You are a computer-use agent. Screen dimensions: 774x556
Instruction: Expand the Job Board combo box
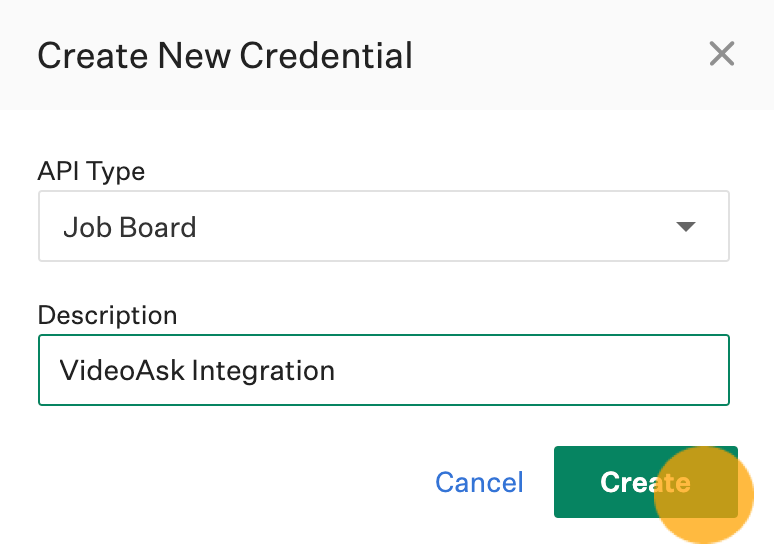pos(384,226)
